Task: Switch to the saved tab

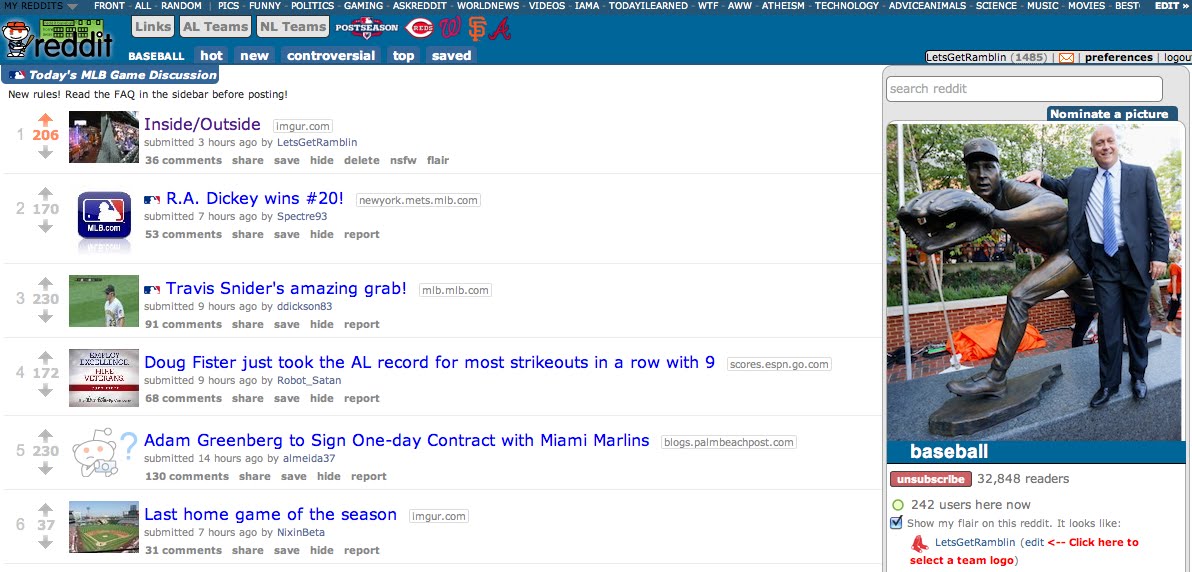Action: pos(452,56)
